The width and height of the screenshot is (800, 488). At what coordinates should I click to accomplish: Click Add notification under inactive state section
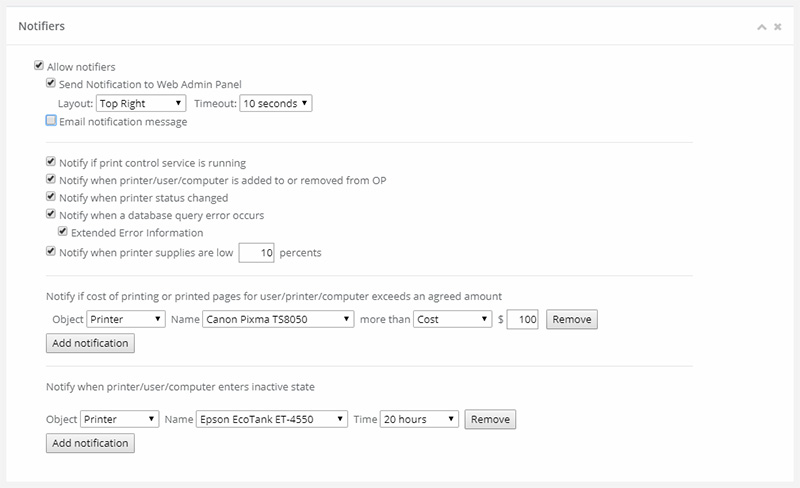pyautogui.click(x=90, y=443)
